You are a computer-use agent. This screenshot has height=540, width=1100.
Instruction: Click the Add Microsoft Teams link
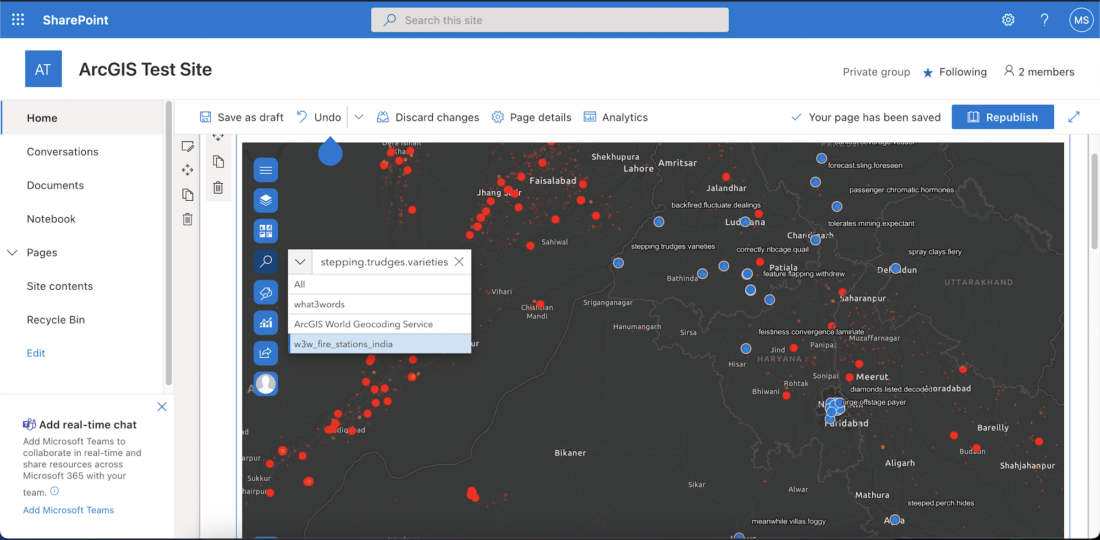(x=68, y=510)
